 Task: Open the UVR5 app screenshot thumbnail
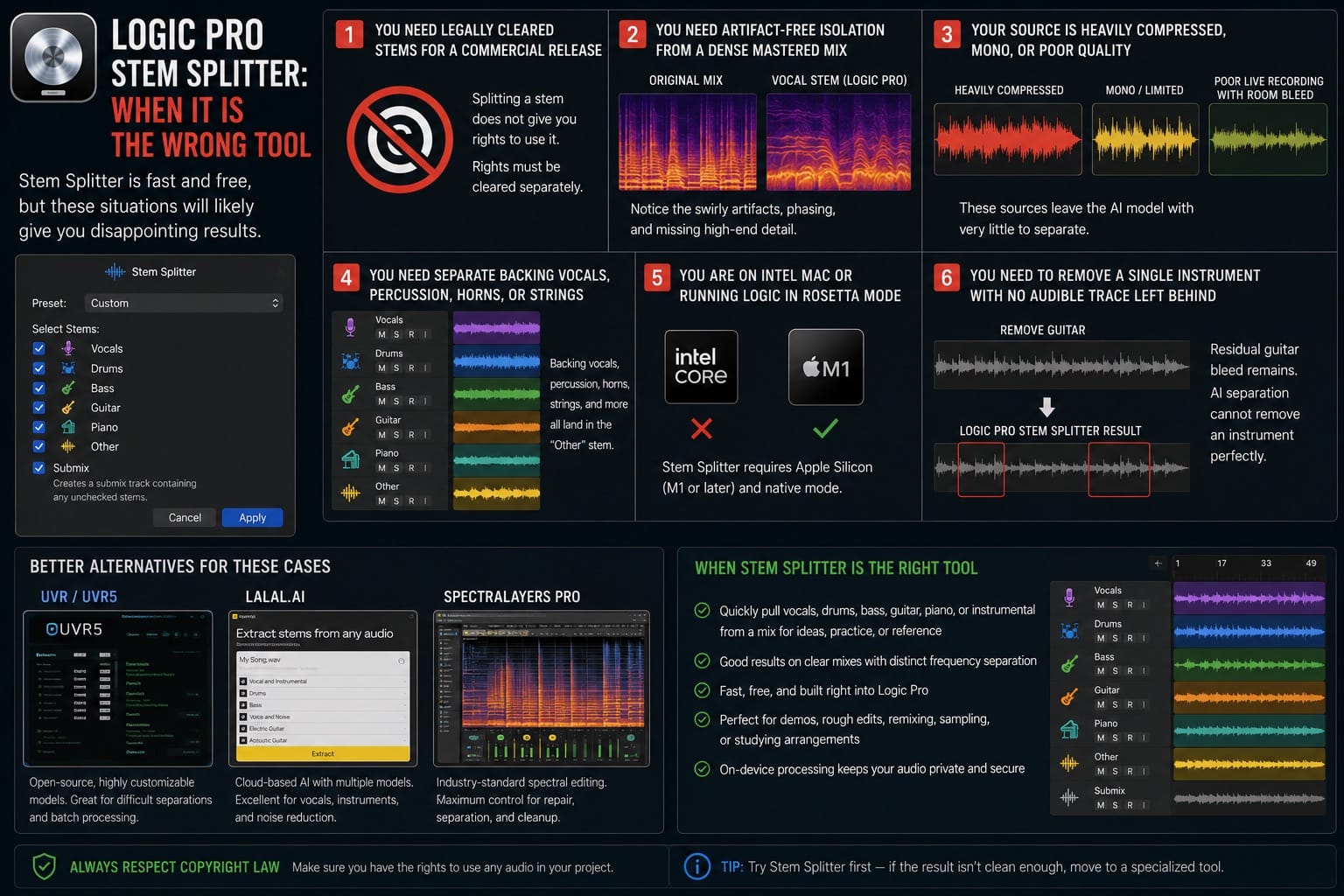point(118,689)
